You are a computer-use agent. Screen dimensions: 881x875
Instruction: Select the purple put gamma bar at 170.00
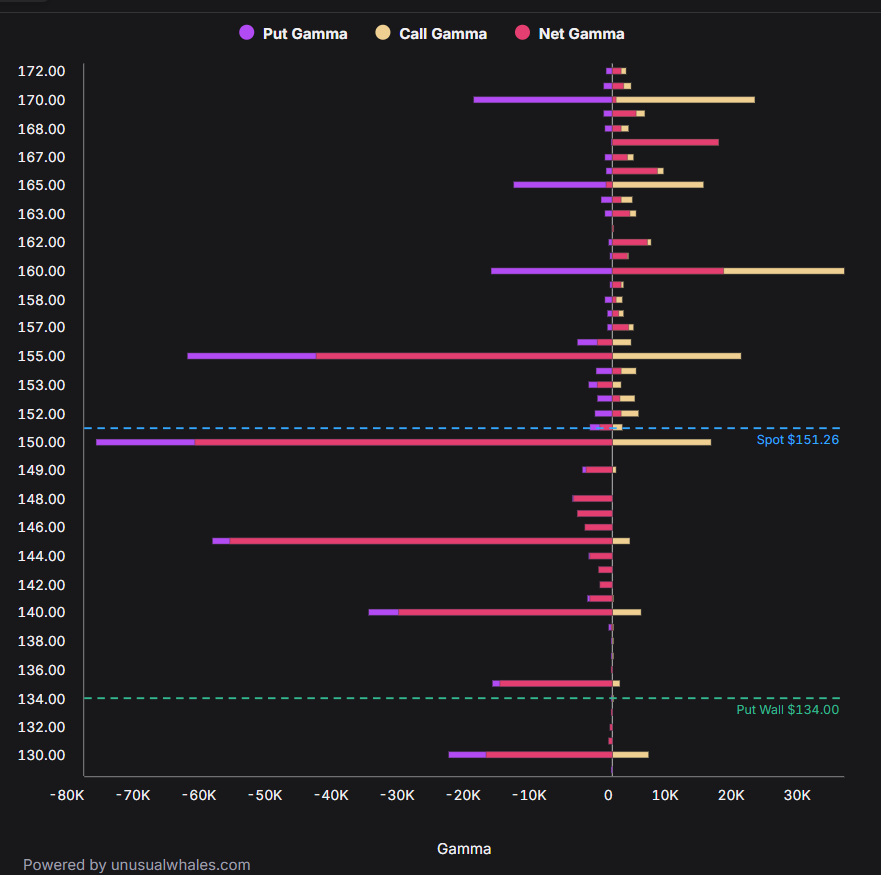(x=543, y=100)
